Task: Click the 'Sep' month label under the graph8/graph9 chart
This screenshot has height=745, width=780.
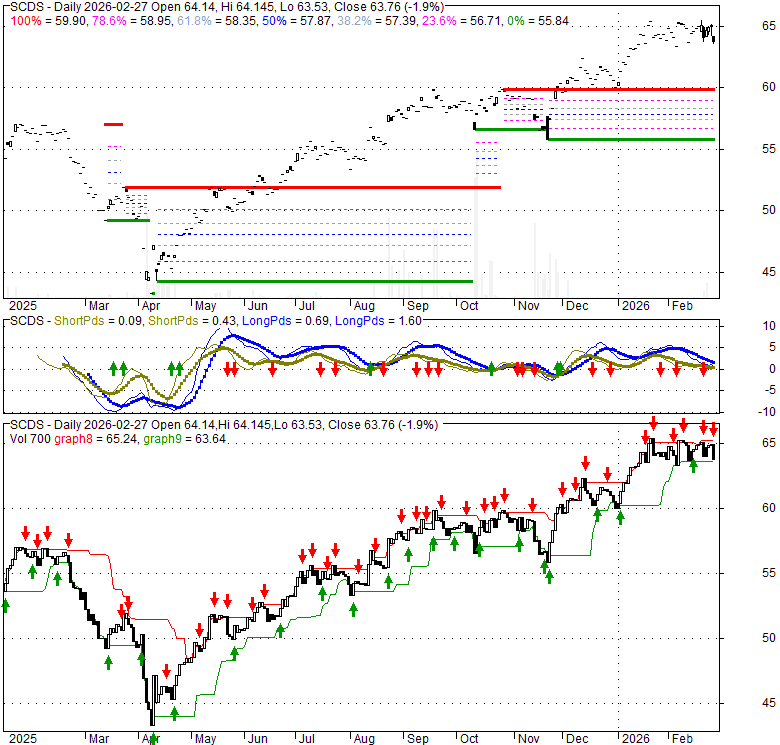Action: (x=417, y=739)
